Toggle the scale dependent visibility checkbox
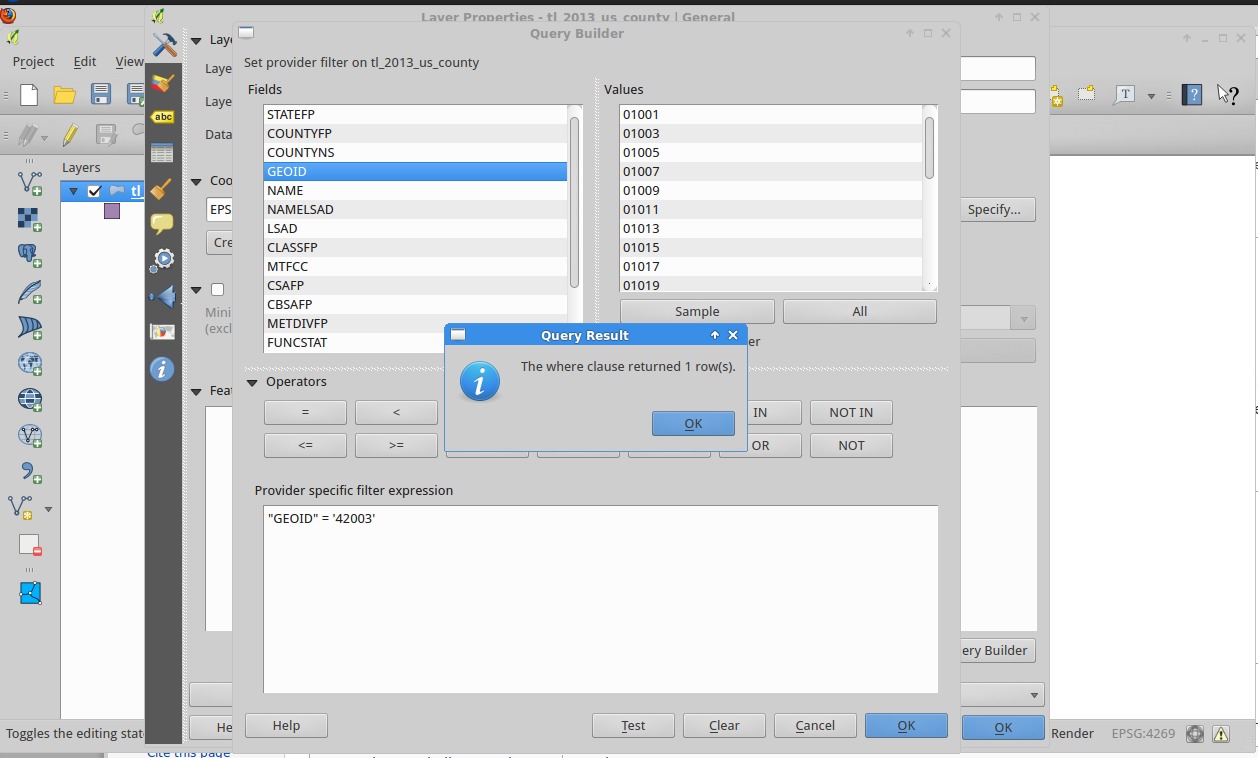Viewport: 1258px width, 758px height. (217, 290)
